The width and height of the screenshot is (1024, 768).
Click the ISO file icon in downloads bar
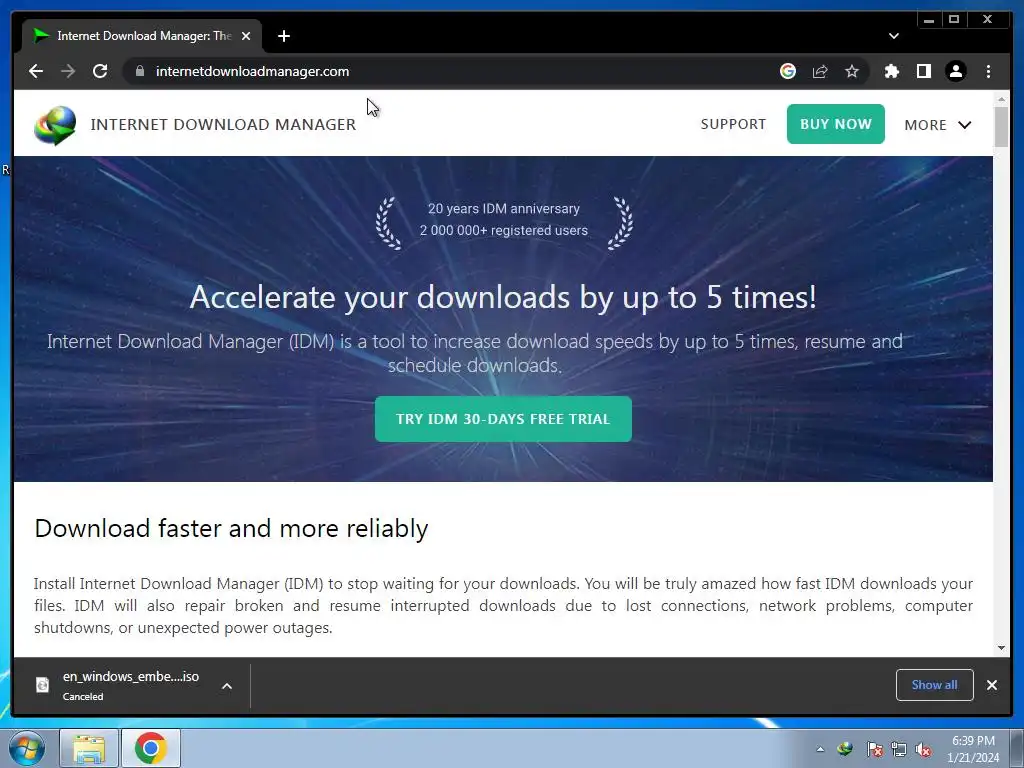point(42,684)
